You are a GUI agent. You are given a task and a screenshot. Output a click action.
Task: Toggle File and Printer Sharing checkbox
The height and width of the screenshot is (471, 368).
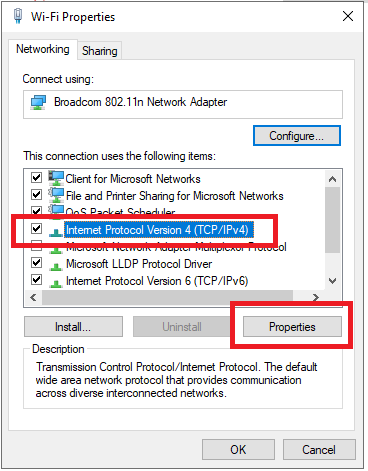click(36, 194)
